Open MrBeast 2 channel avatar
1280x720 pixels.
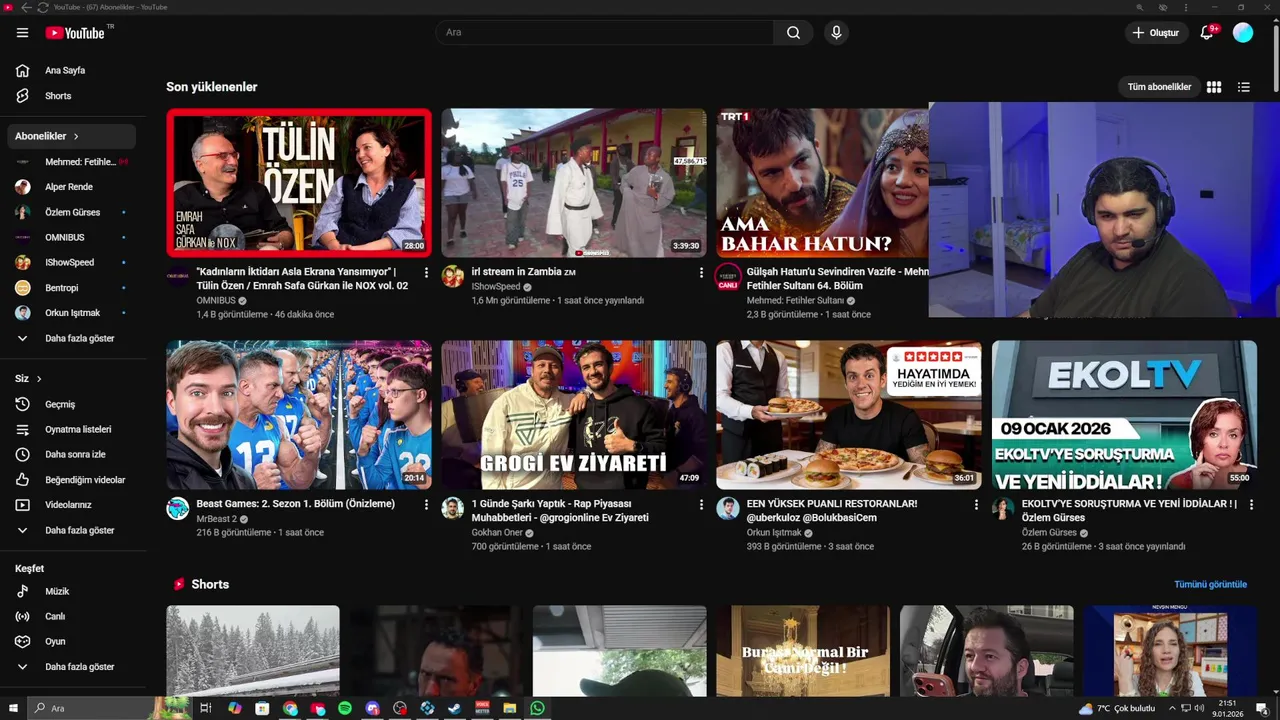[x=178, y=508]
